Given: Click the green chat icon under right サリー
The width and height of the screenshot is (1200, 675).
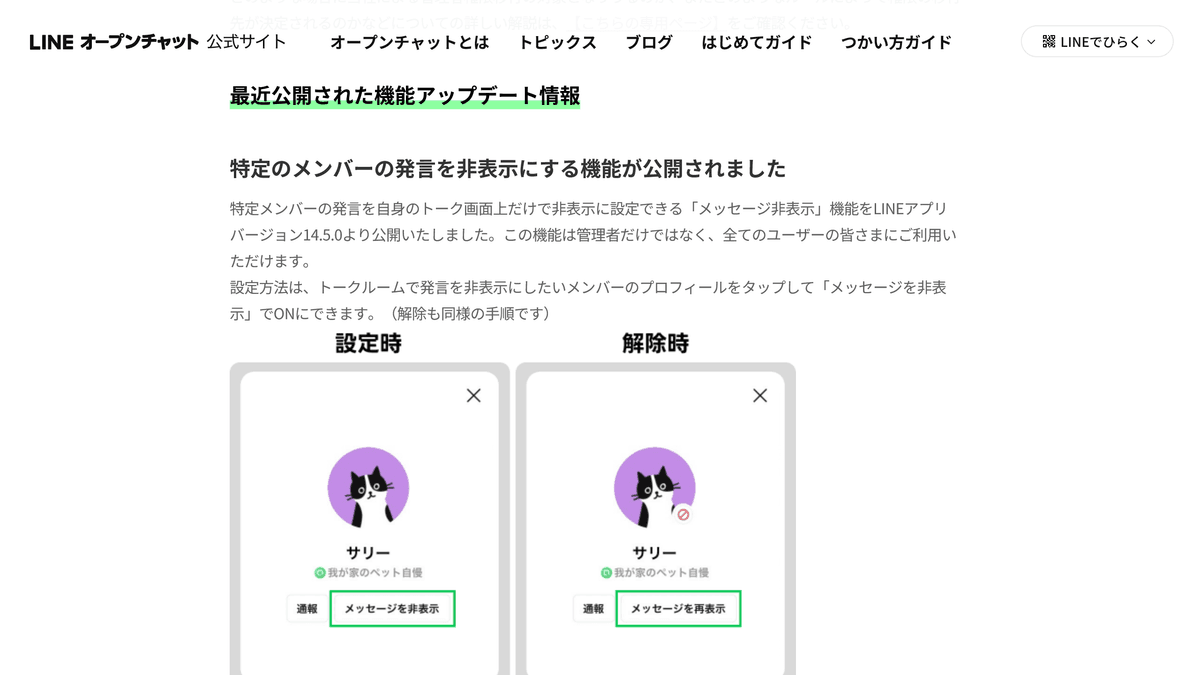Looking at the screenshot, I should tap(606, 573).
